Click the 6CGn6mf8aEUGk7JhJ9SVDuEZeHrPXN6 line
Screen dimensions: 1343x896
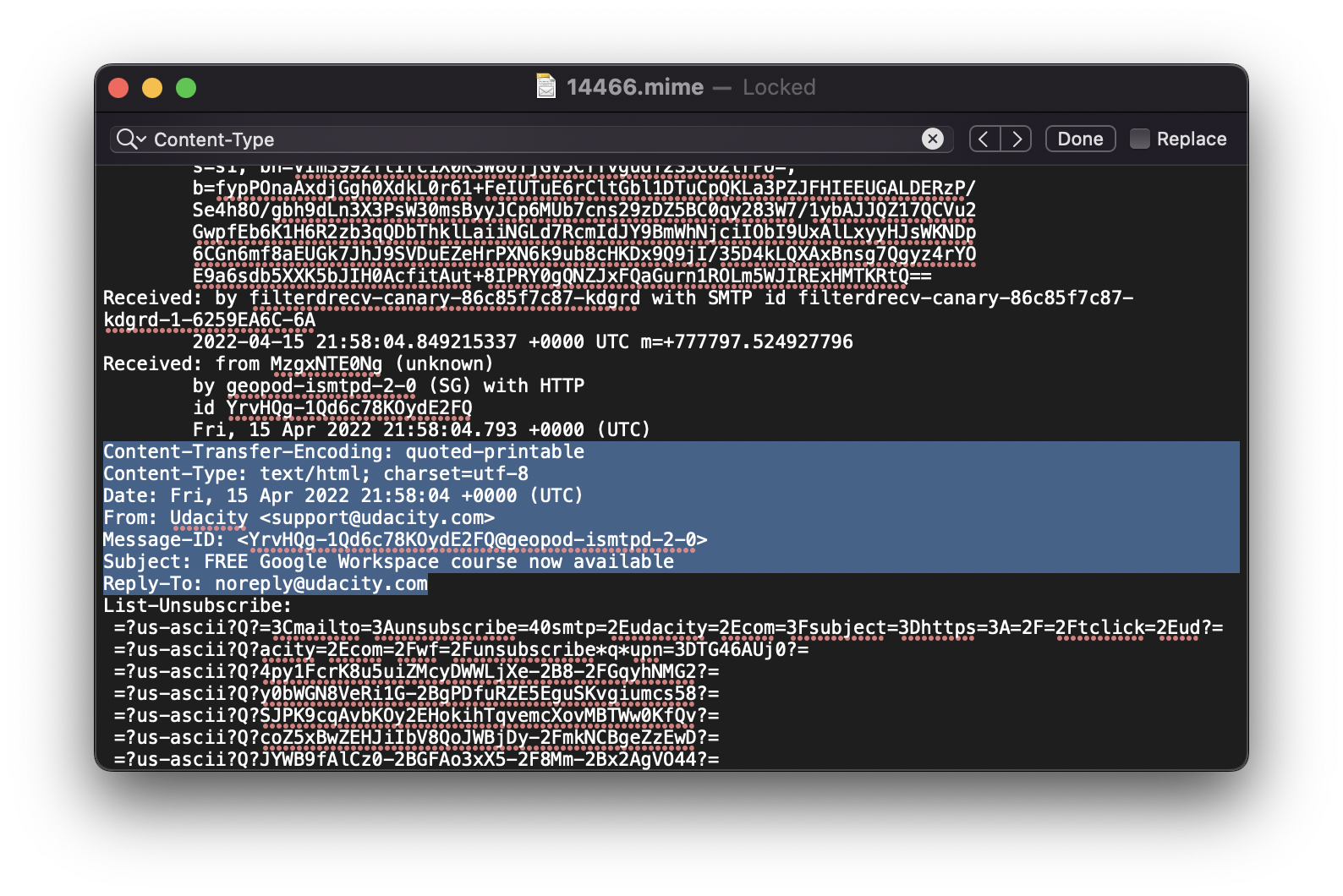pyautogui.click(x=584, y=254)
